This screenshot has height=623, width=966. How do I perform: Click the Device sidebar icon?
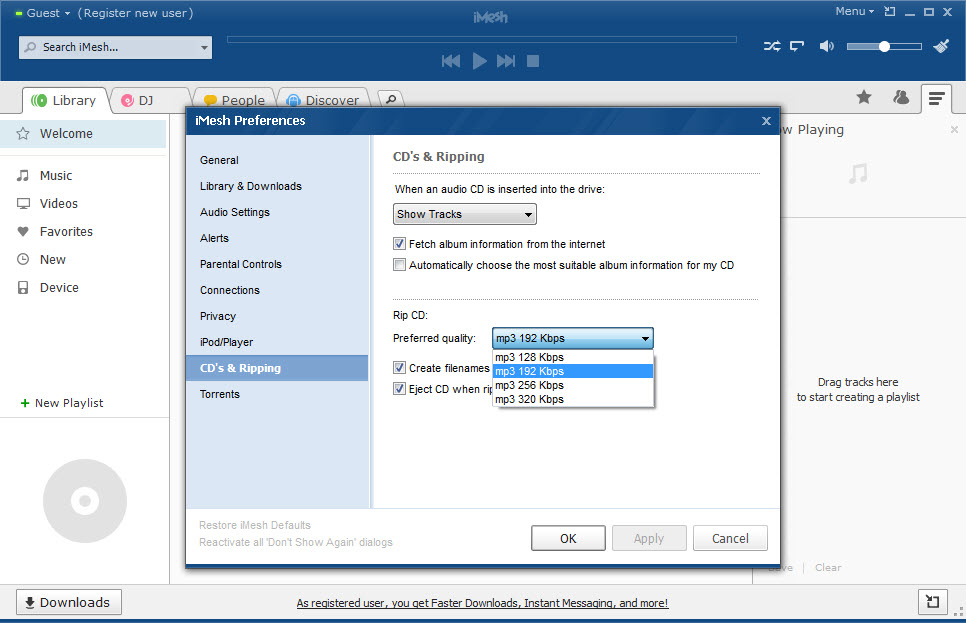coord(23,288)
